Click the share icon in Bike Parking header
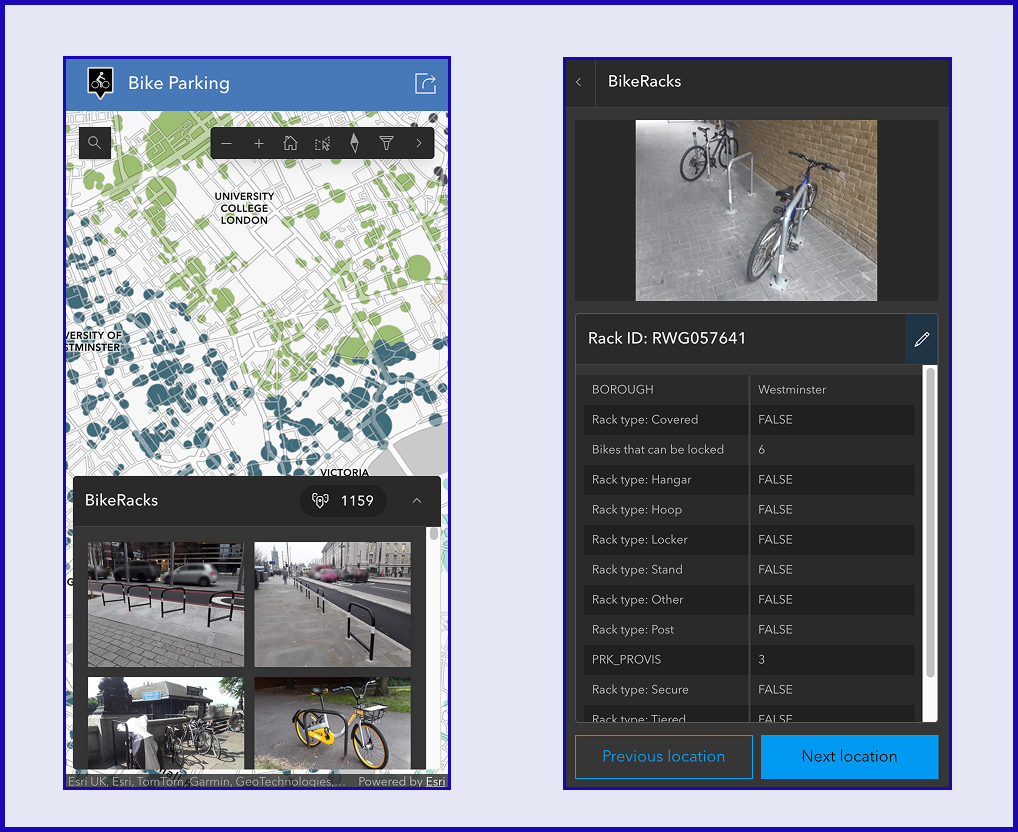 pyautogui.click(x=424, y=83)
